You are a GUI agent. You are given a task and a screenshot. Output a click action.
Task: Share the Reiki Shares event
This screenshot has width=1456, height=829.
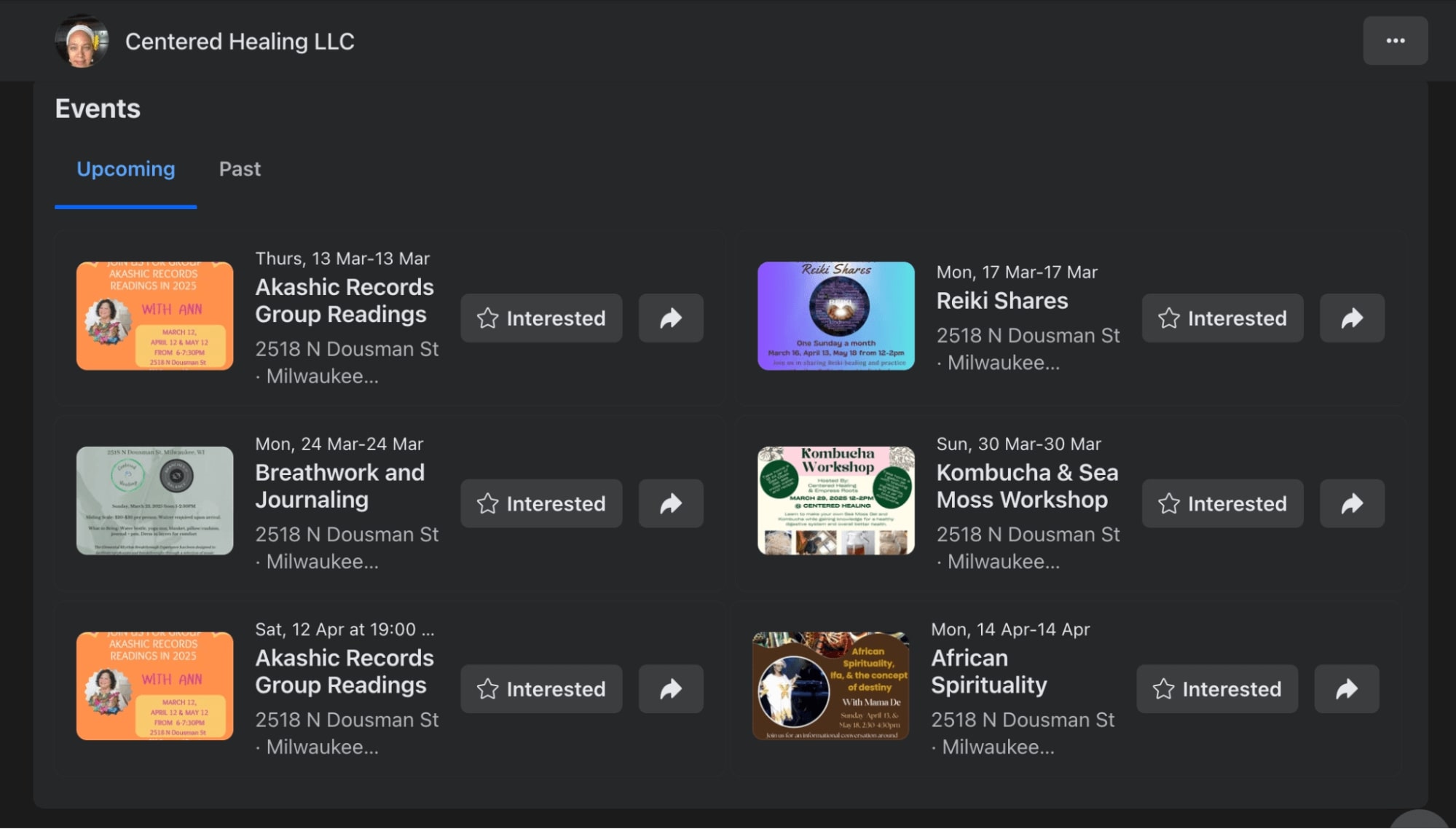1352,318
